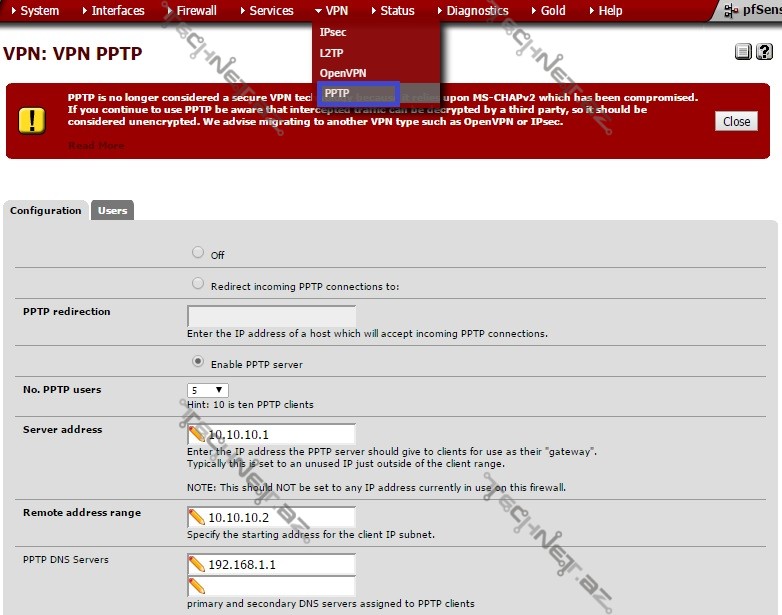Click pencil icon in primary DNS field
The image size is (782, 615).
pyautogui.click(x=197, y=564)
